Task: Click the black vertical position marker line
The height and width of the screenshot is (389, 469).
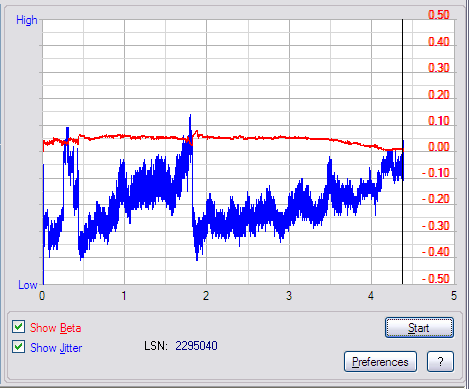Action: [x=402, y=152]
